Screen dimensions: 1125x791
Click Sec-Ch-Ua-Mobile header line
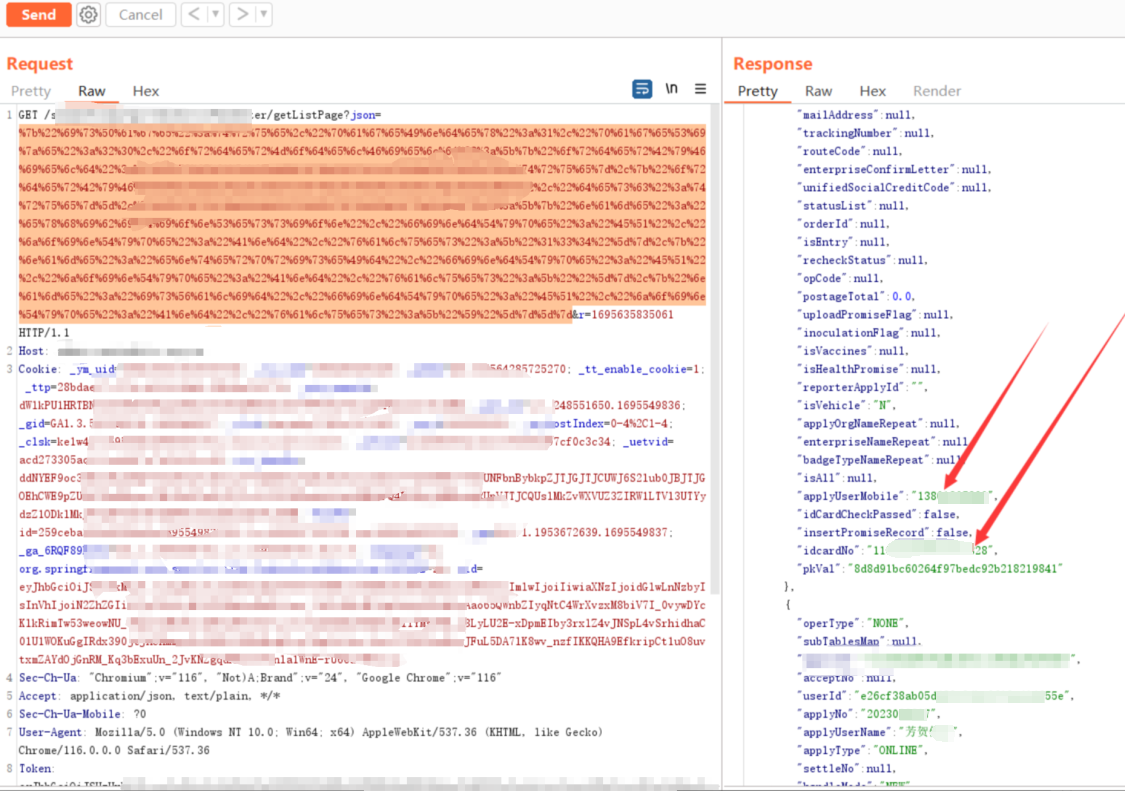[83, 714]
